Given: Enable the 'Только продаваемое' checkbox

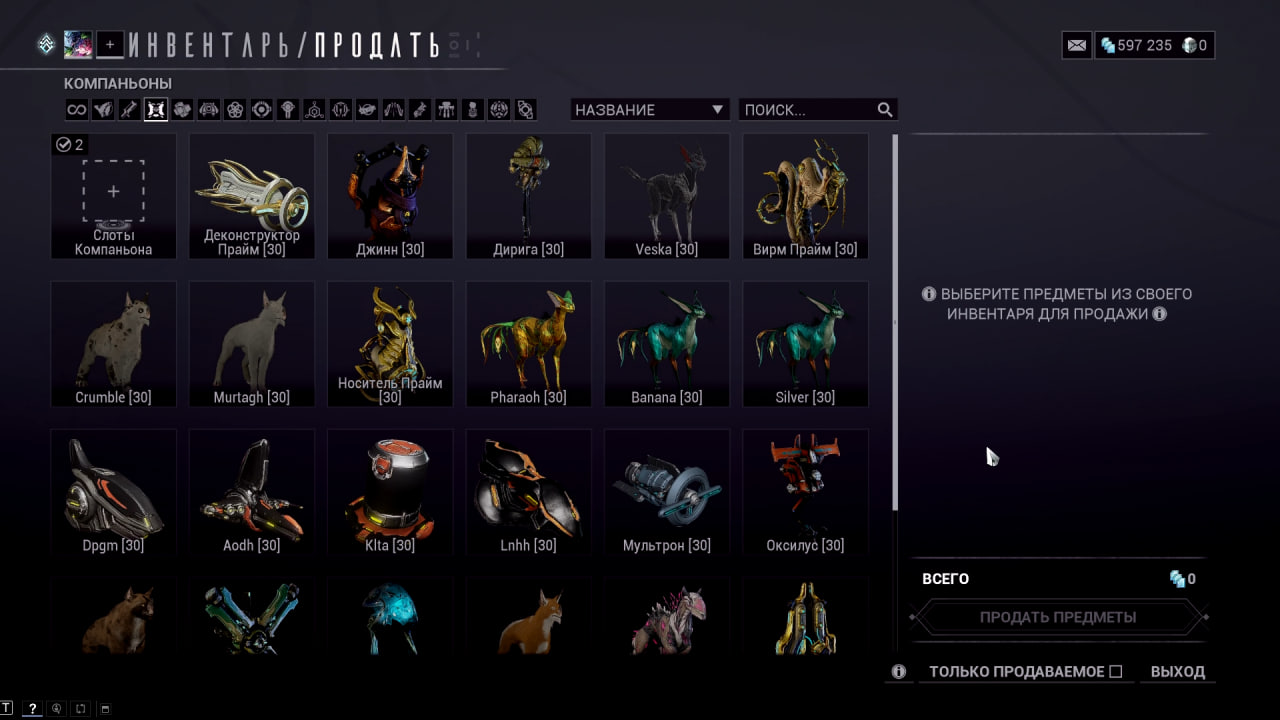Looking at the screenshot, I should pos(1116,672).
